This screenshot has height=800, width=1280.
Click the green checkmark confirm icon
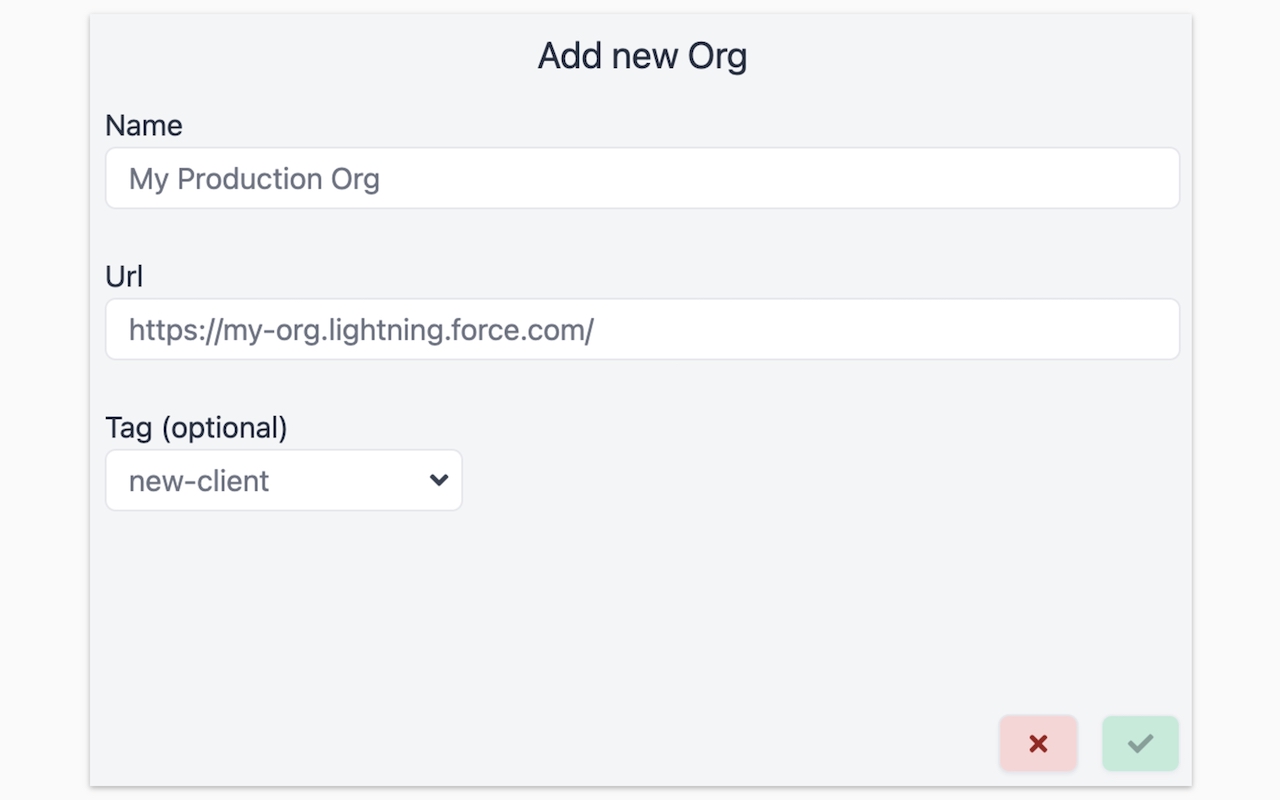click(1140, 743)
